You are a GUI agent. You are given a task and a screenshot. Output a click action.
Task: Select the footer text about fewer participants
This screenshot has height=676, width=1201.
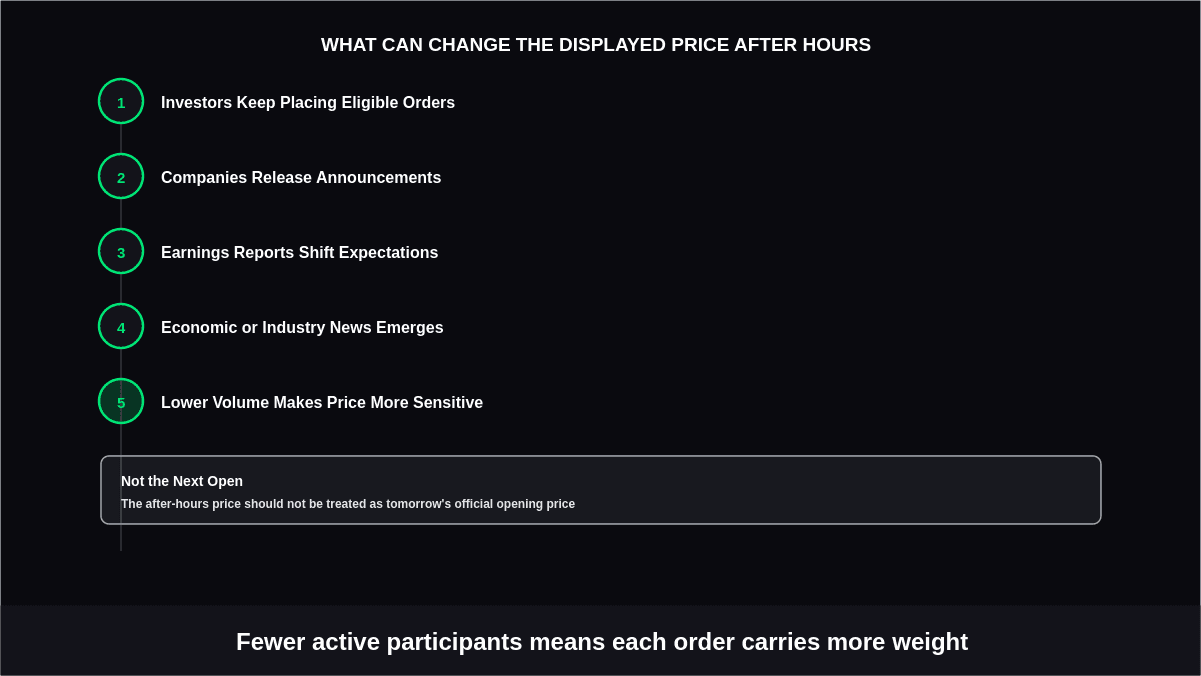[x=602, y=642]
